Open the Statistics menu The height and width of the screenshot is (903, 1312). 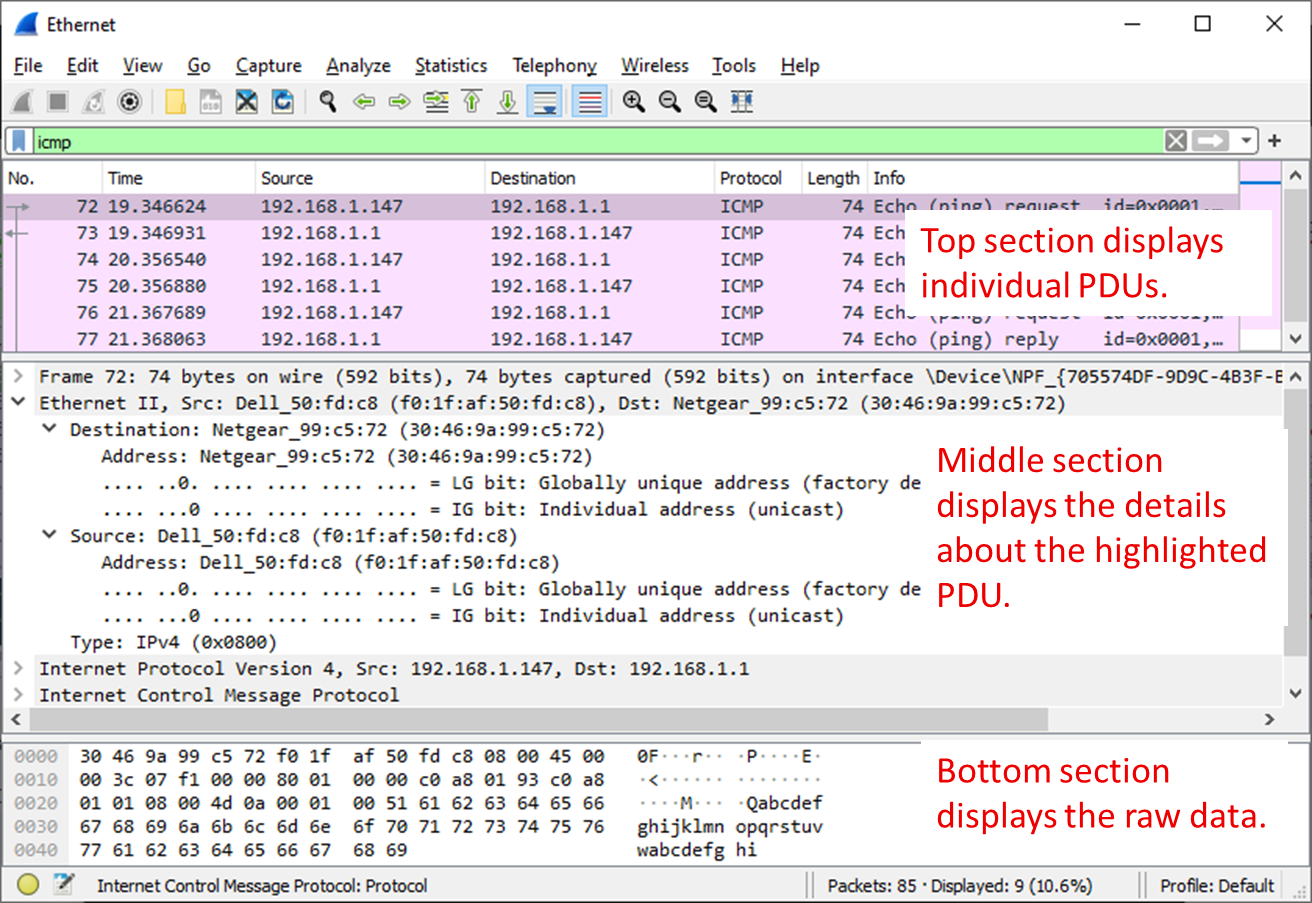click(451, 65)
